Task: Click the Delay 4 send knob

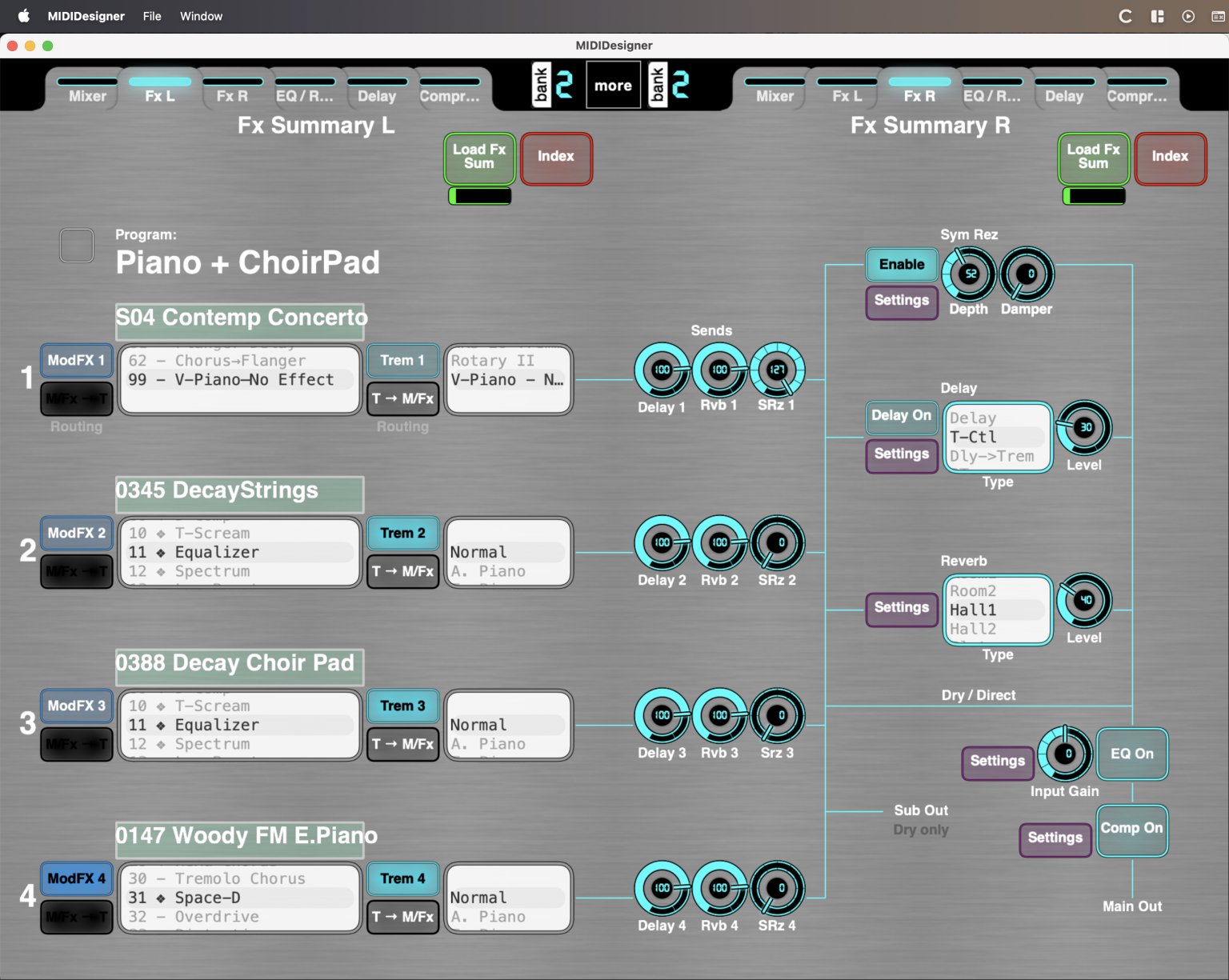Action: tap(662, 889)
